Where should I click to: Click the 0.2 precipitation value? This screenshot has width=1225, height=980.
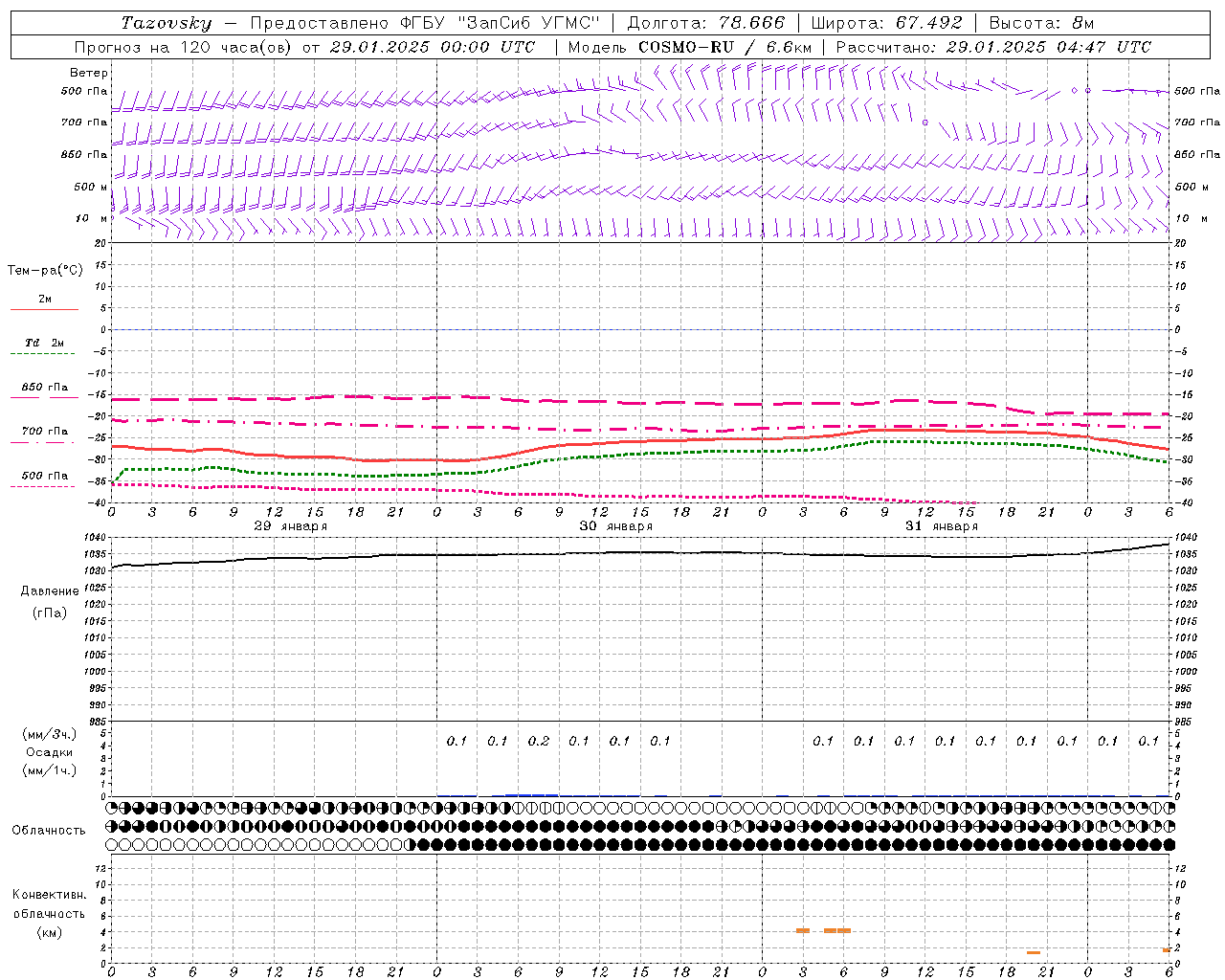(x=539, y=741)
